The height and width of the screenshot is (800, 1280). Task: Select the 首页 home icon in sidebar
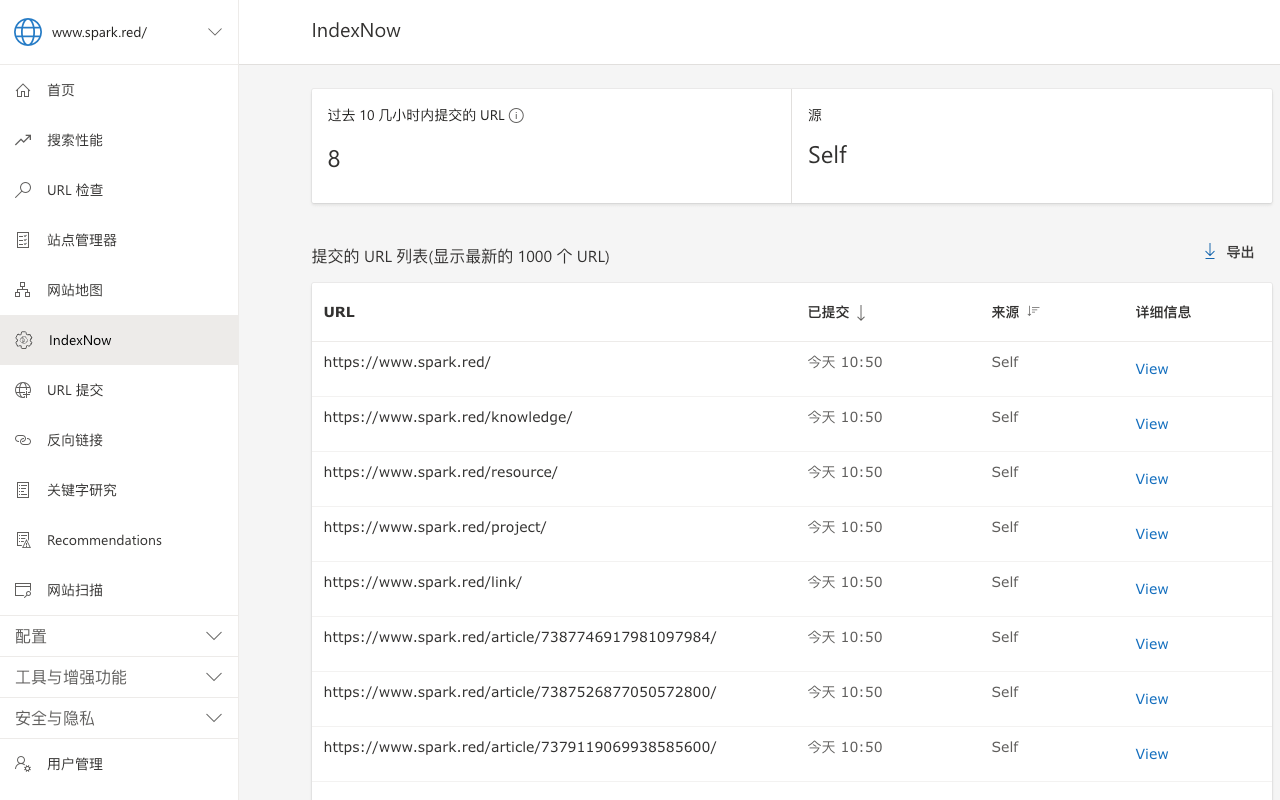pyautogui.click(x=22, y=90)
